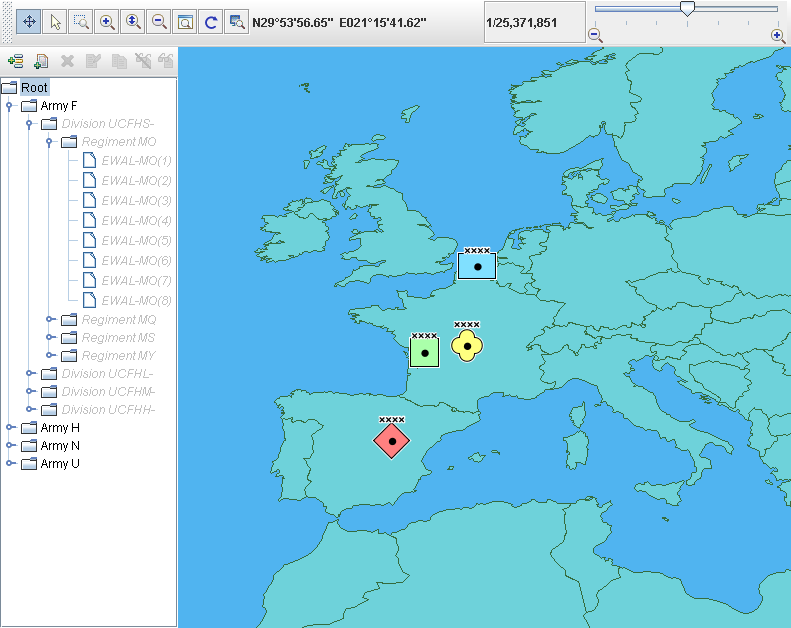This screenshot has height=628, width=791.
Task: Click the plus button right of the slider
Action: [x=777, y=35]
